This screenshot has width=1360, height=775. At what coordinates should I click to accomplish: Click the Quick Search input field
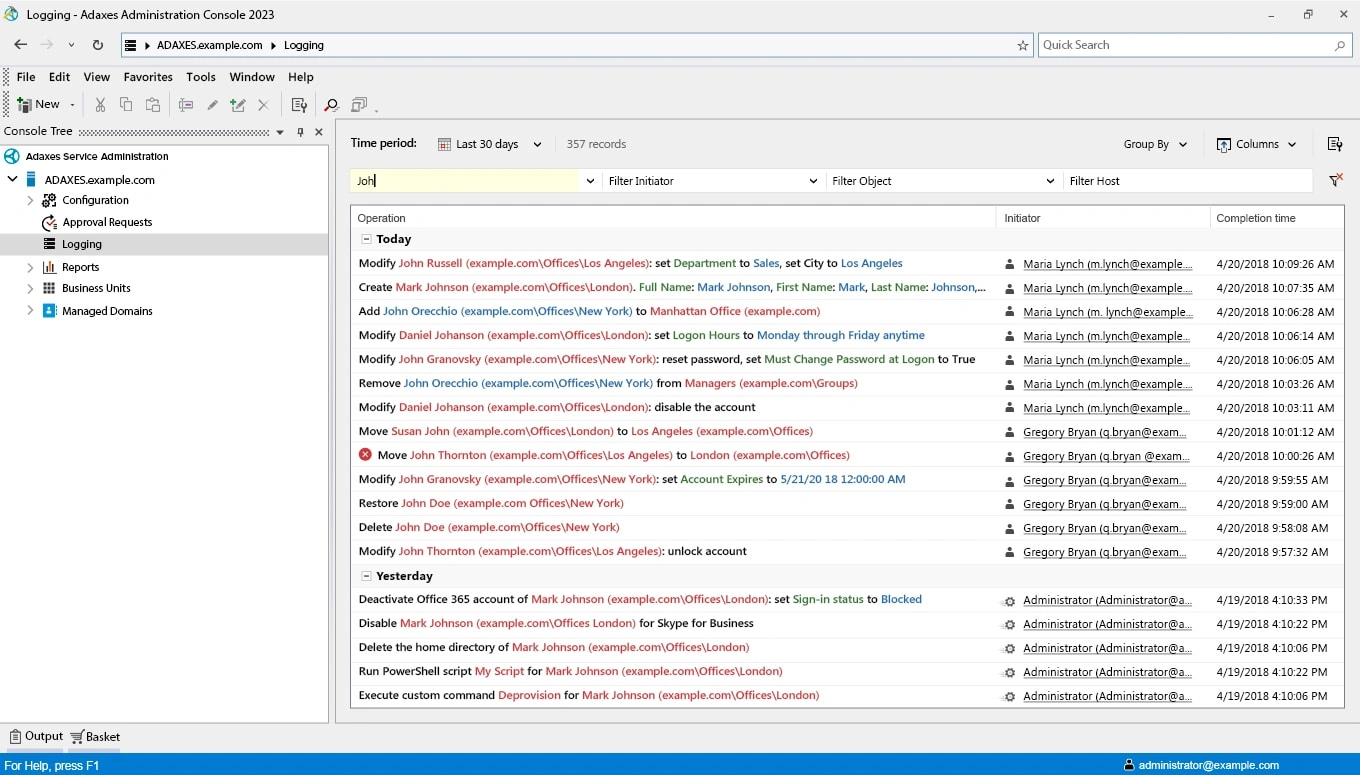pyautogui.click(x=1185, y=45)
